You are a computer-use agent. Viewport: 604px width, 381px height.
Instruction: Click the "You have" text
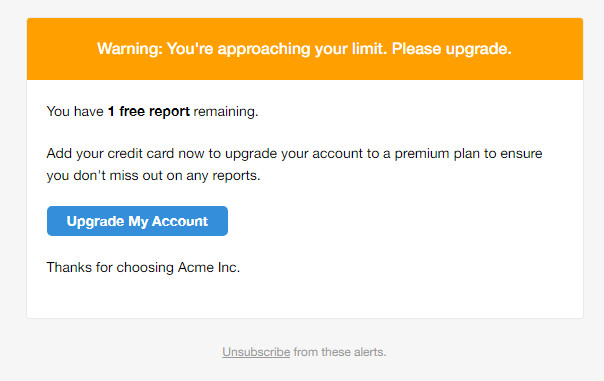point(75,111)
